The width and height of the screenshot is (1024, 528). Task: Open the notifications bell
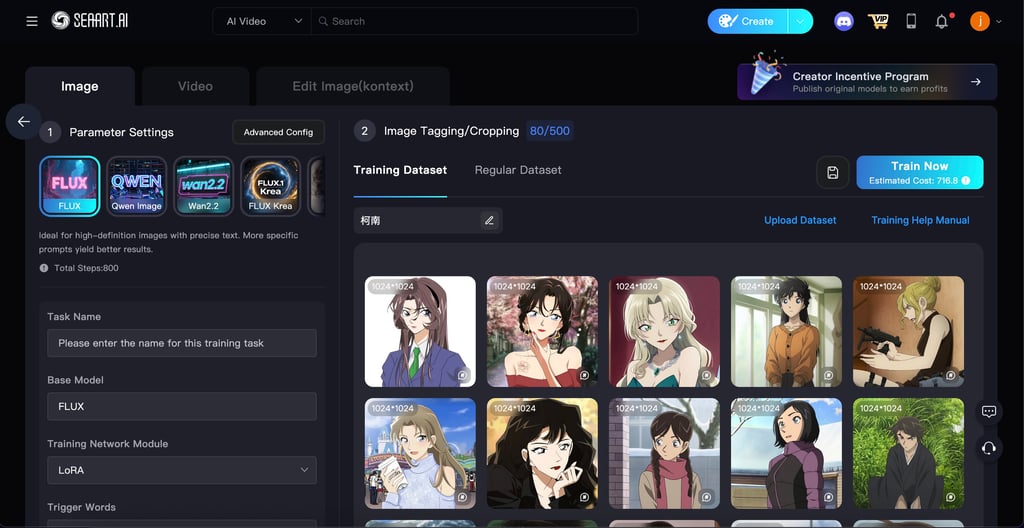pos(941,22)
